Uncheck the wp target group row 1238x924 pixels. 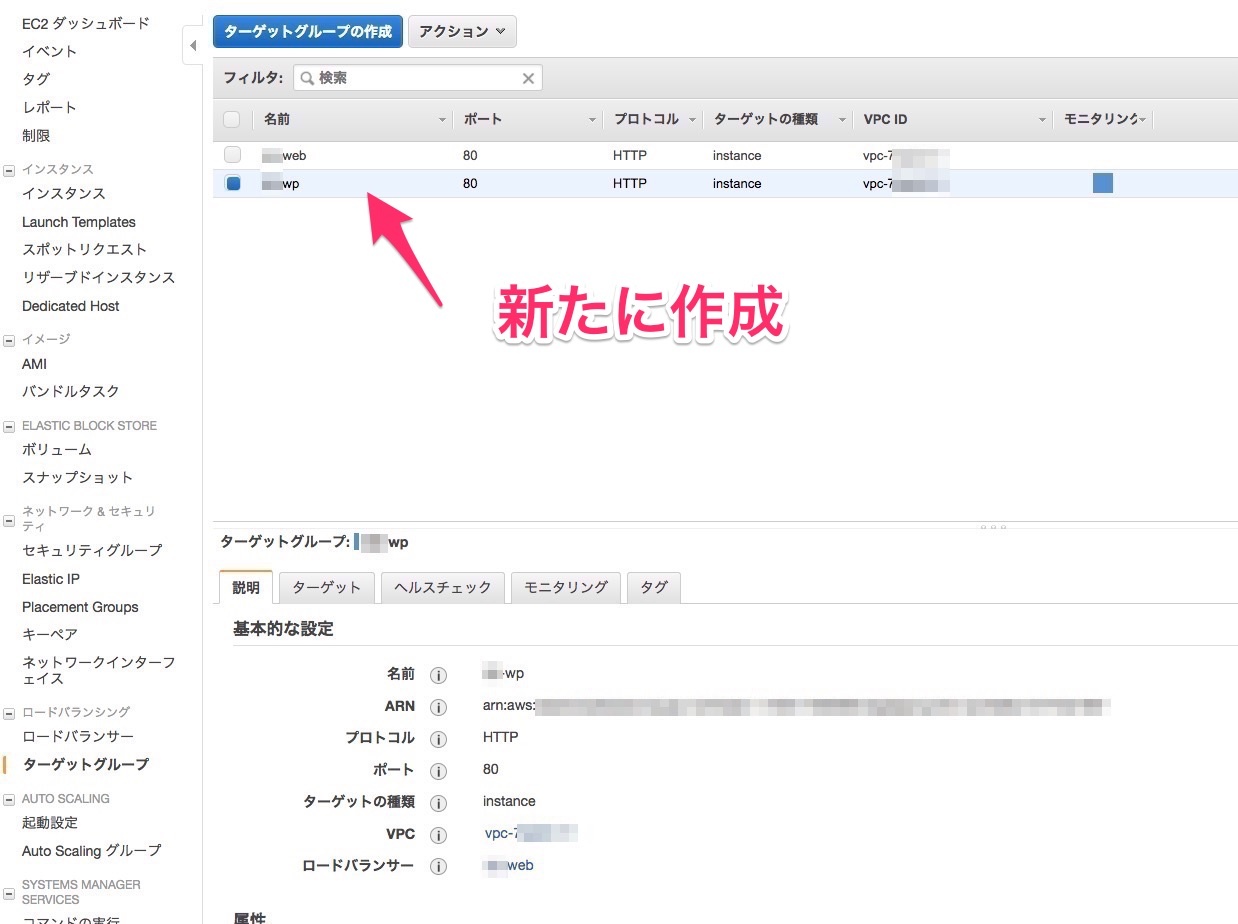[x=232, y=183]
